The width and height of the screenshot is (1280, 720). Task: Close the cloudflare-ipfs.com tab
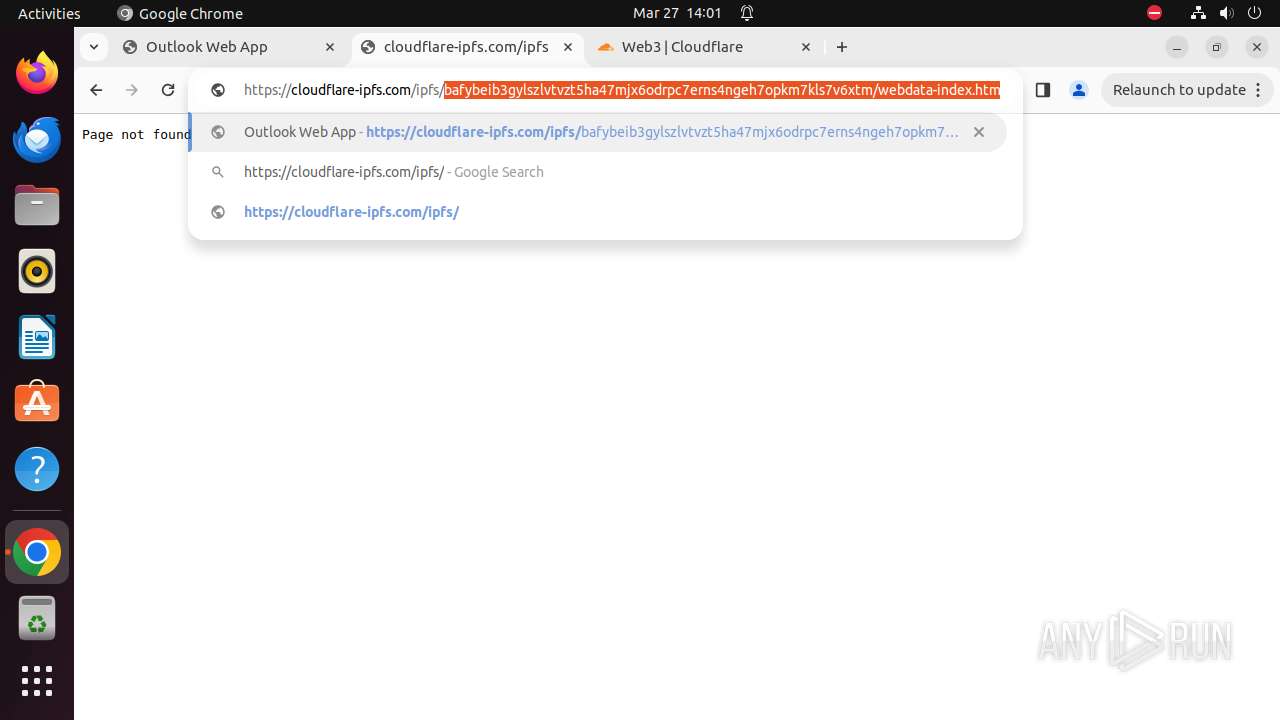coord(568,47)
